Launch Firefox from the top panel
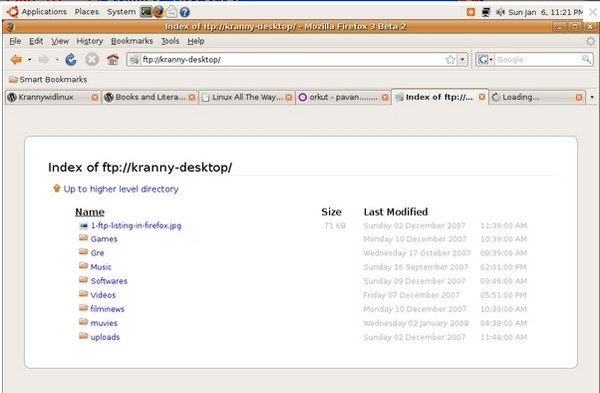Image resolution: width=600 pixels, height=393 pixels. tap(158, 12)
